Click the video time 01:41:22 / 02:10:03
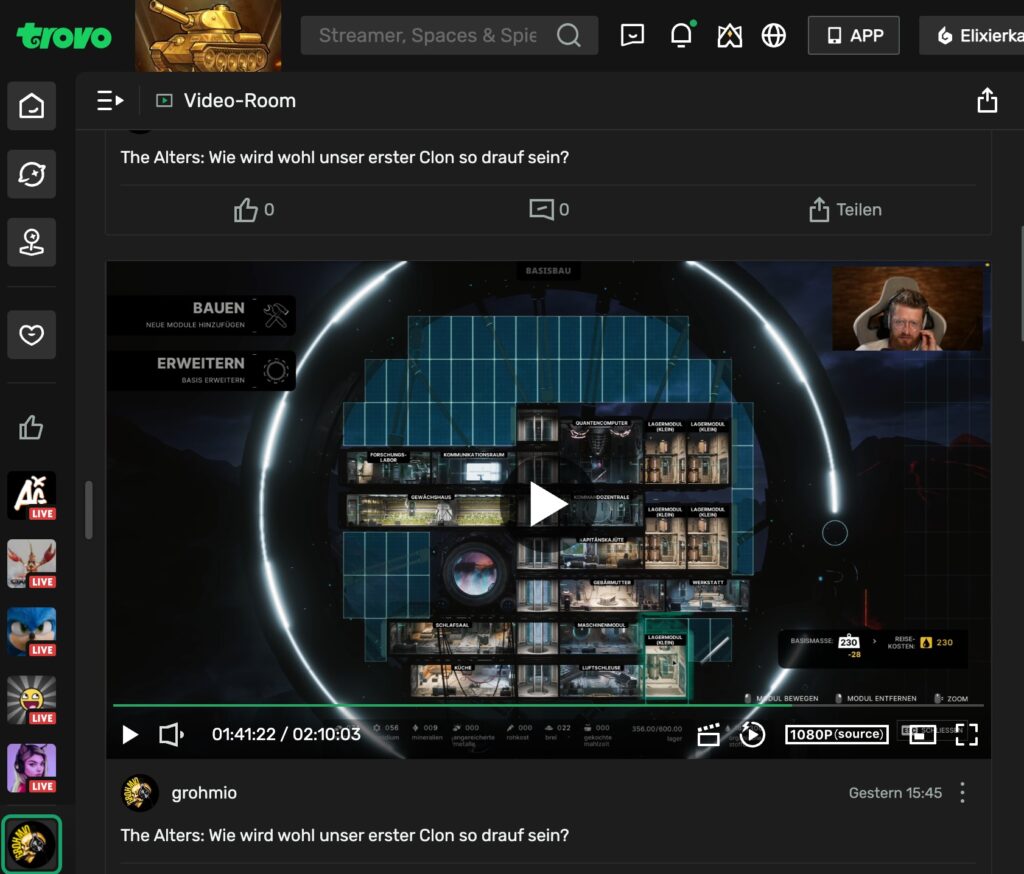This screenshot has width=1024, height=874. coord(286,735)
